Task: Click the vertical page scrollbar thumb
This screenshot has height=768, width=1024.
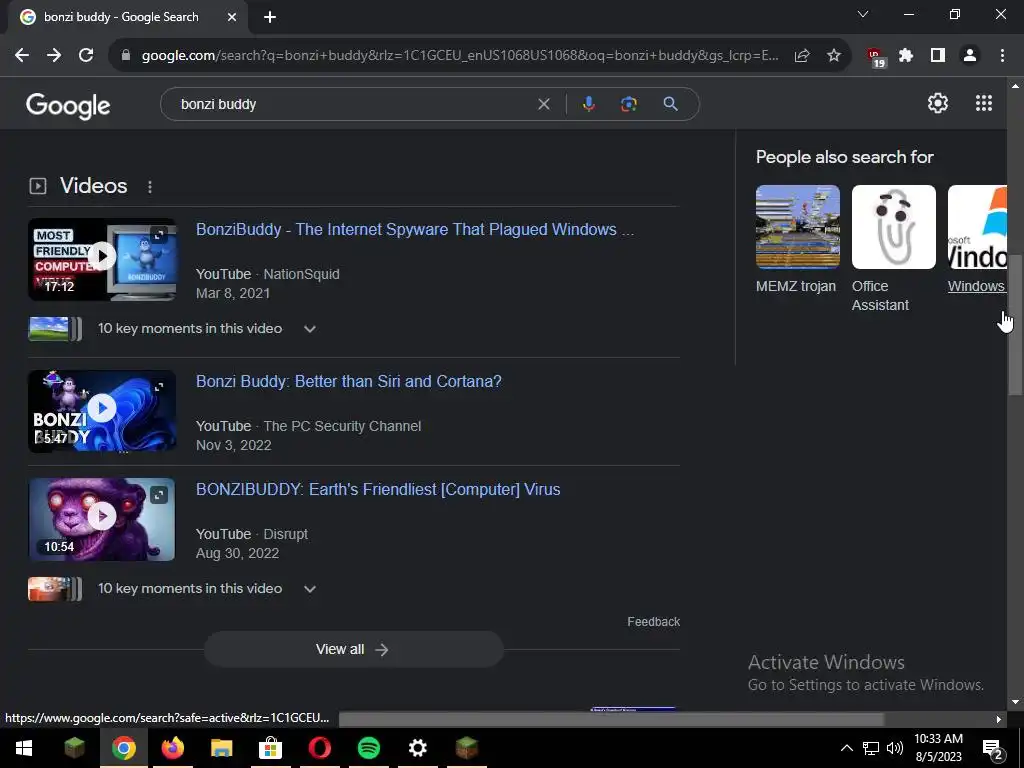Action: pyautogui.click(x=1015, y=324)
